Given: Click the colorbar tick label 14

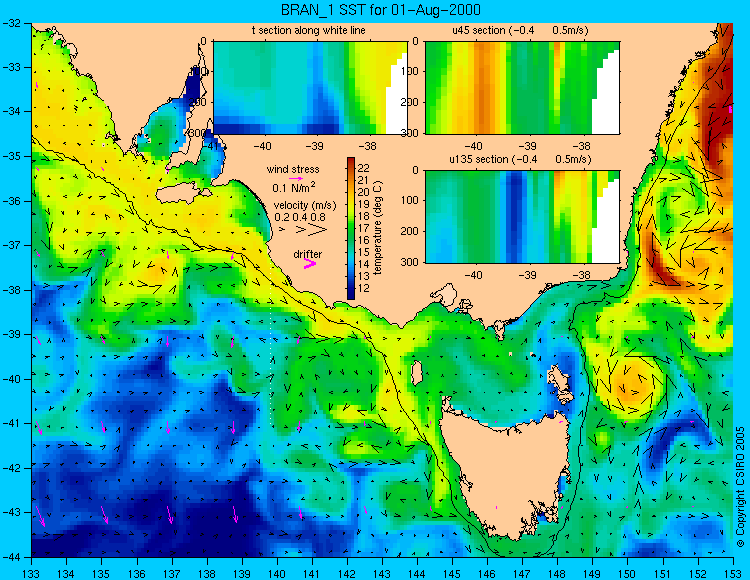Looking at the screenshot, I should [x=364, y=264].
